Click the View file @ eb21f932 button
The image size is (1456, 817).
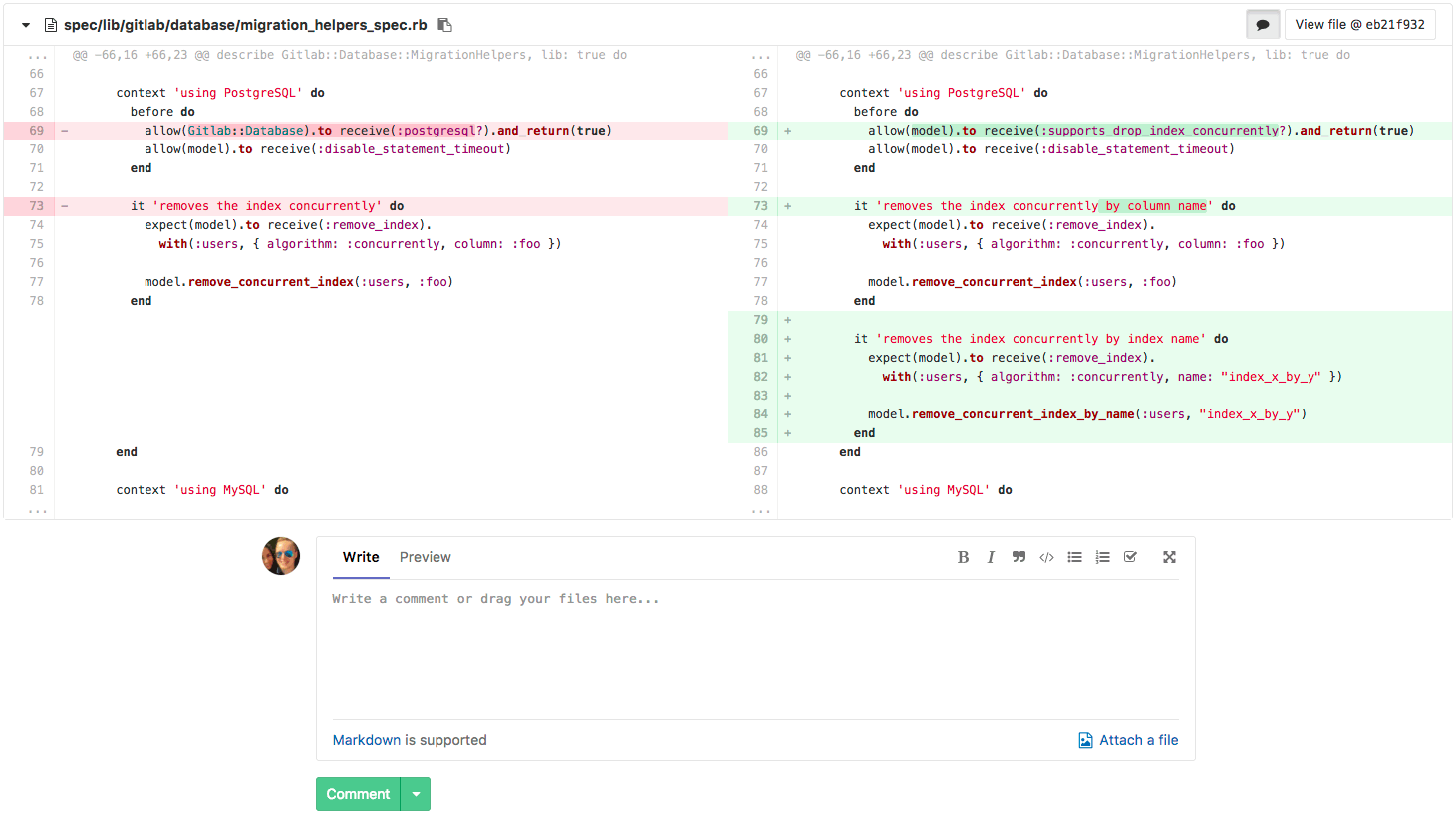1359,25
